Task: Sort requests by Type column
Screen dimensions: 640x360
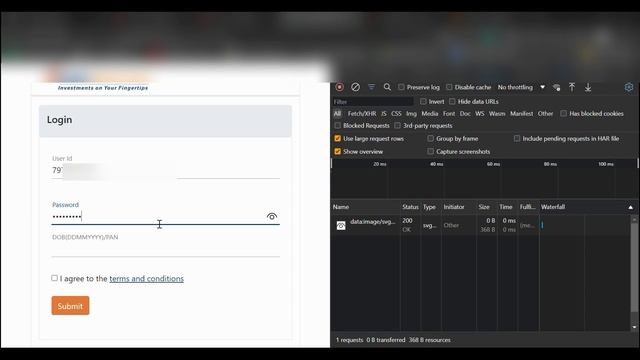Action: click(431, 207)
